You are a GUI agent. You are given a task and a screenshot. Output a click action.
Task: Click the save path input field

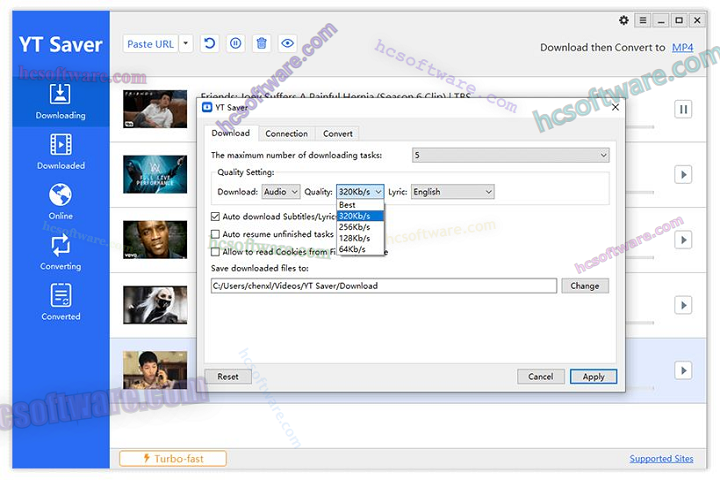(x=383, y=286)
